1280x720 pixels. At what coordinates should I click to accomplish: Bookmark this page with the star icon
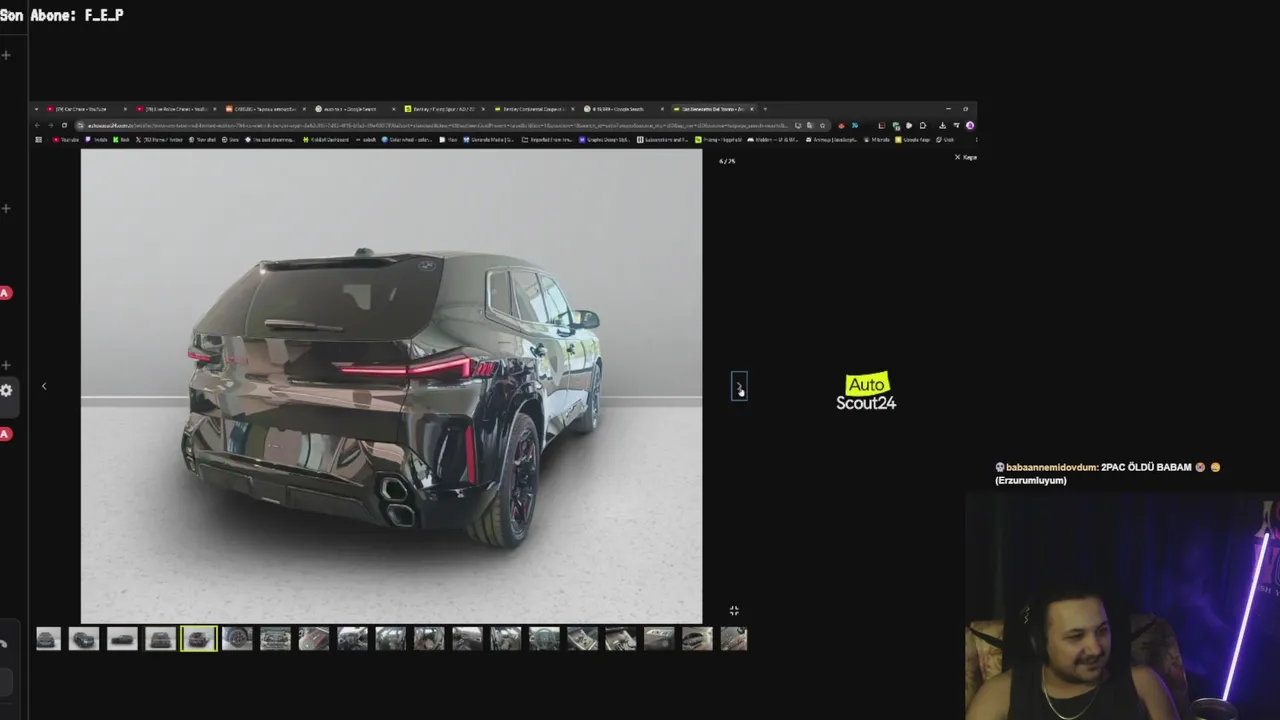pyautogui.click(x=822, y=125)
